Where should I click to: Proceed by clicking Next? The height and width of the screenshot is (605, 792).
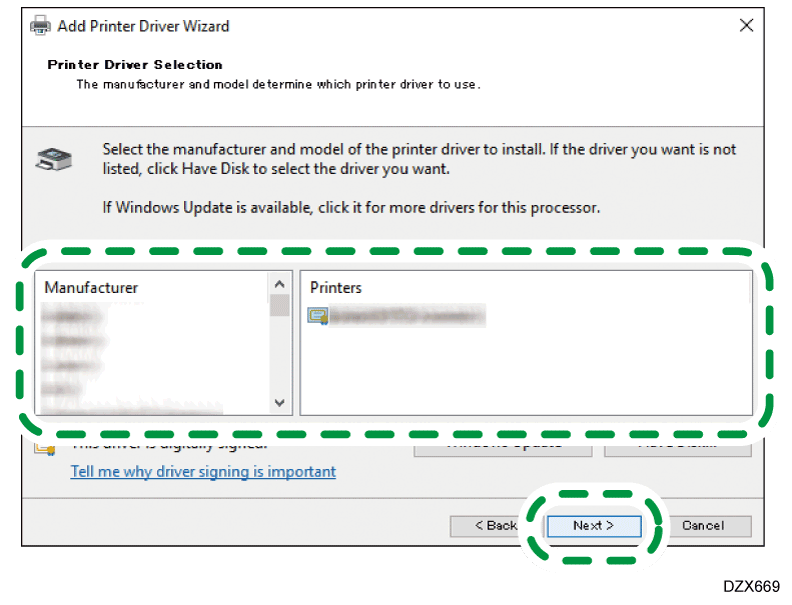point(593,525)
